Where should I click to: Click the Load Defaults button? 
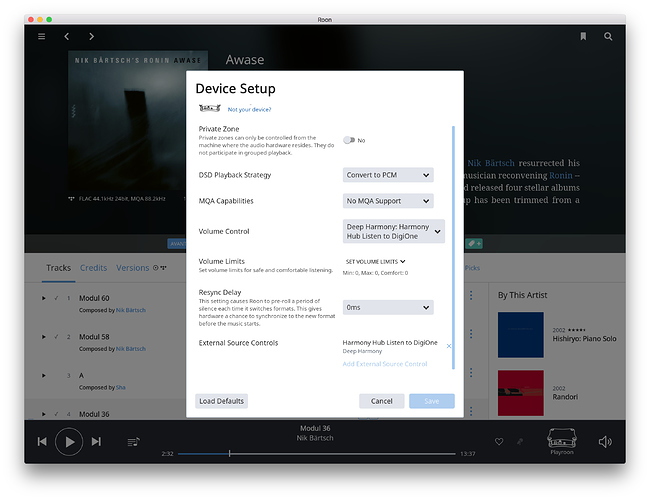click(x=221, y=401)
